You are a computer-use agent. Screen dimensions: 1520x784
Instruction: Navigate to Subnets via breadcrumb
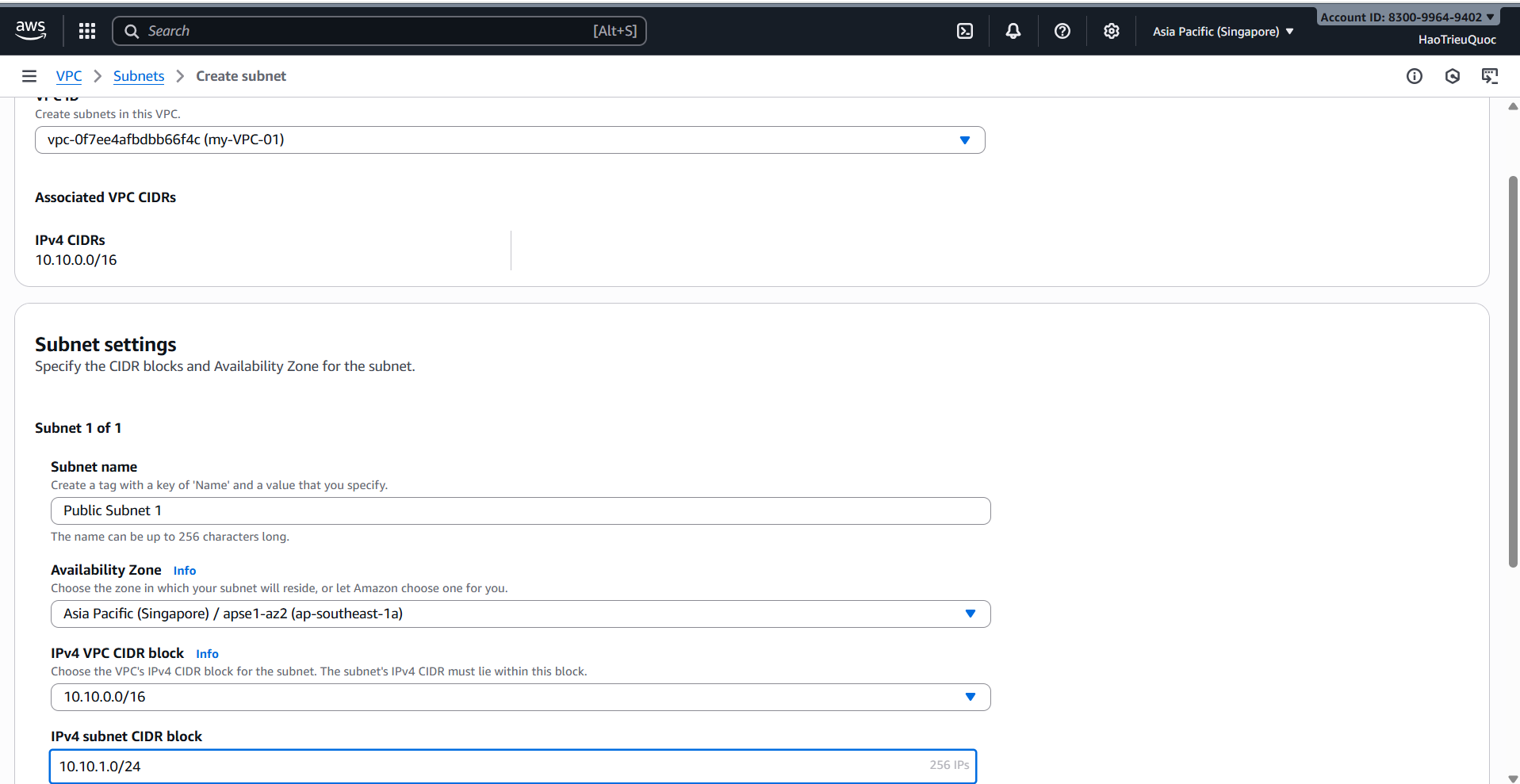(x=138, y=75)
